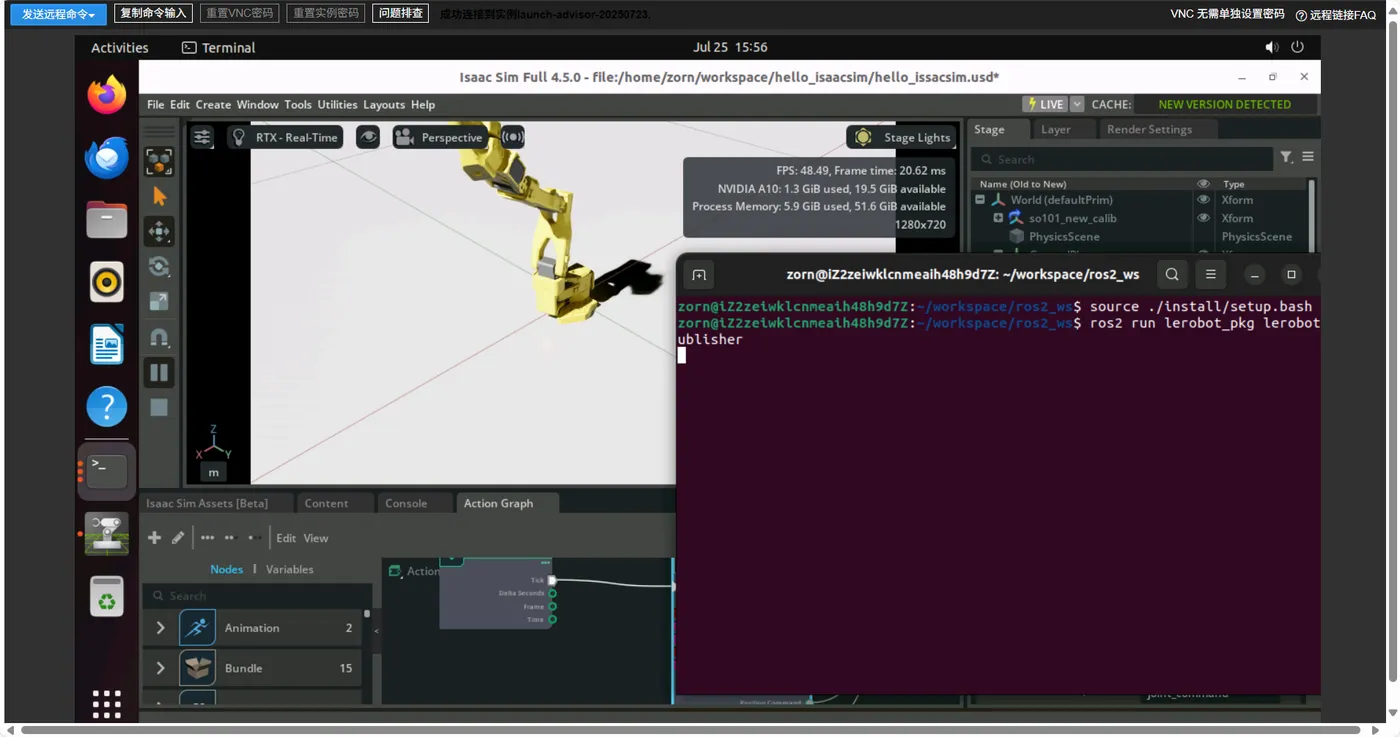This screenshot has height=737, width=1400.
Task: Open the Help menu
Action: point(423,104)
